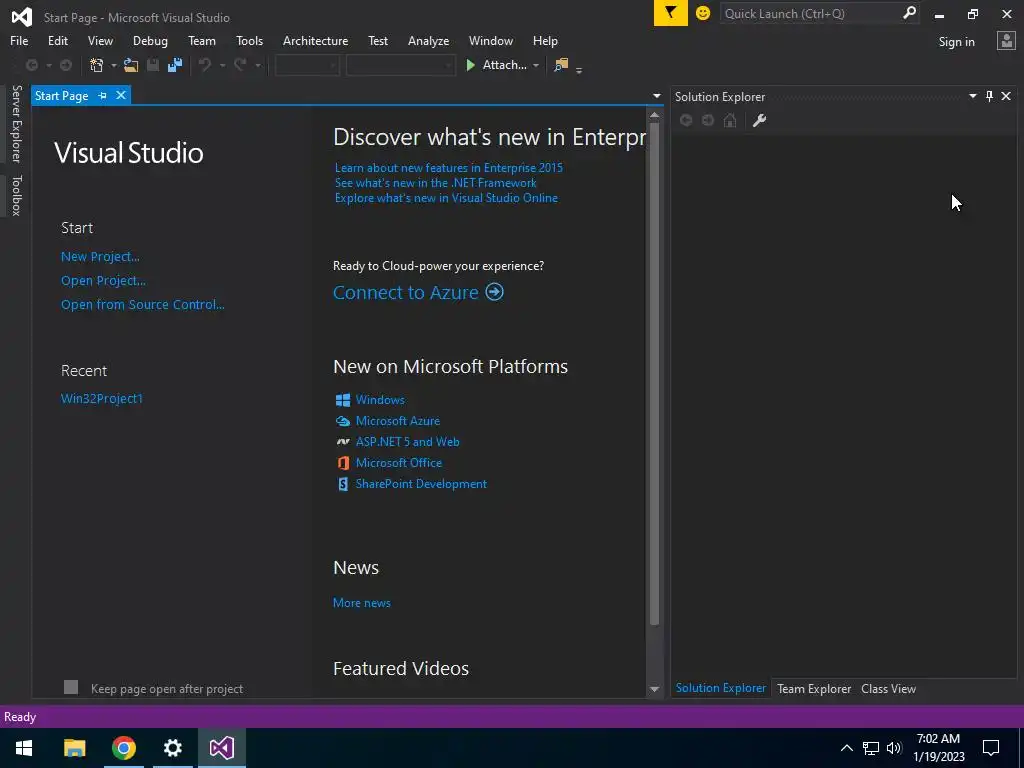Open Chrome from the taskbar
This screenshot has height=768, width=1024.
123,748
